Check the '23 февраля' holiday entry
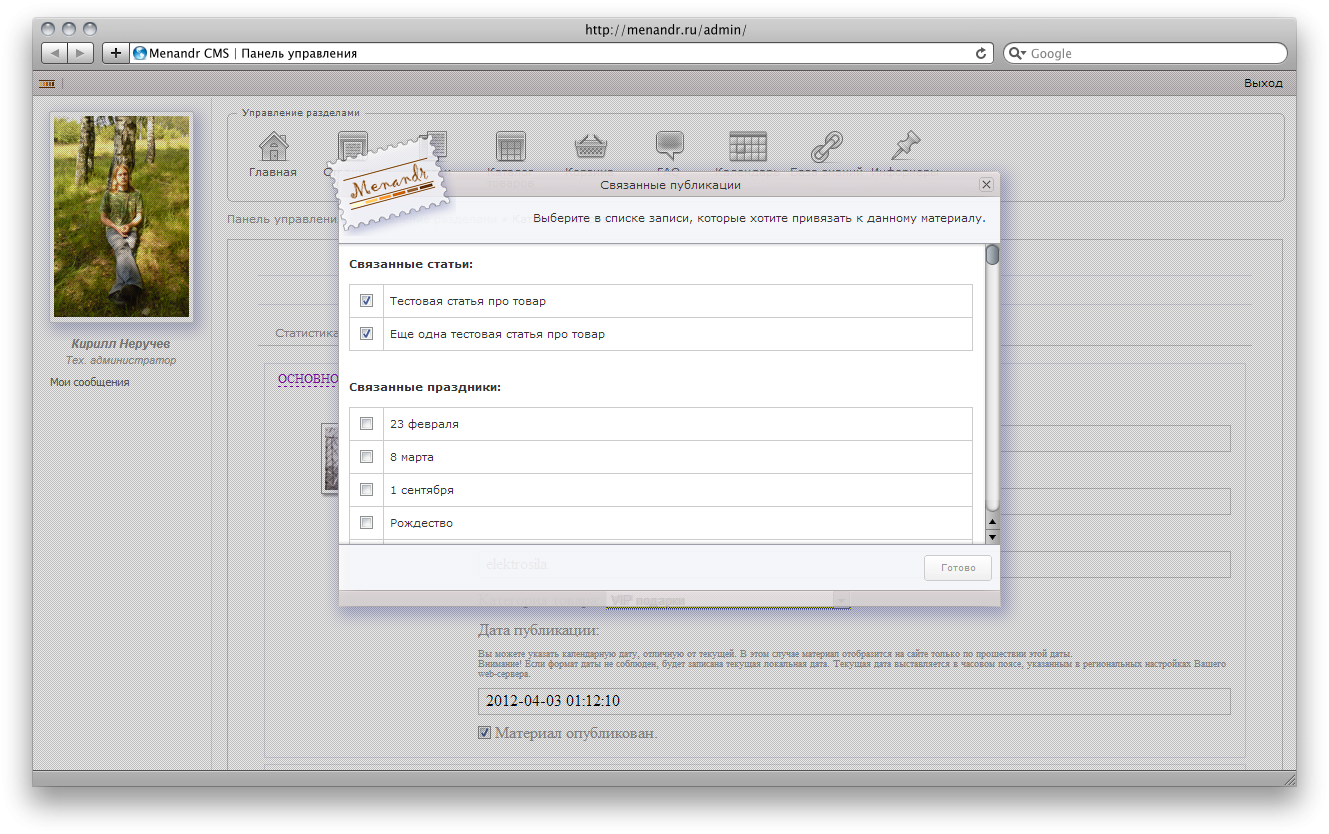This screenshot has height=834, width=1329. (x=366, y=423)
